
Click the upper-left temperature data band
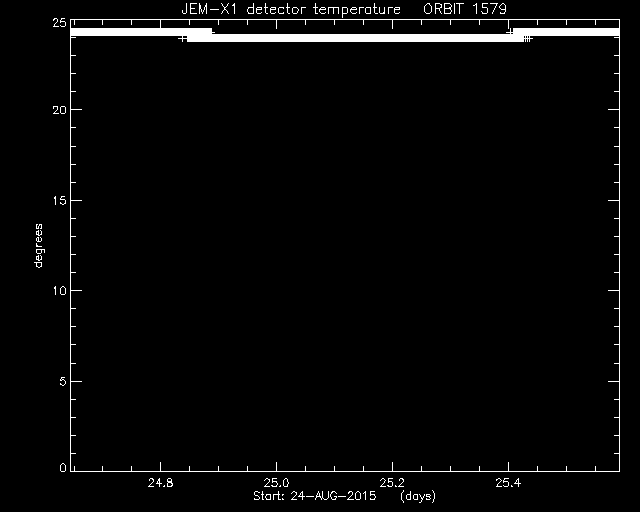pyautogui.click(x=141, y=32)
